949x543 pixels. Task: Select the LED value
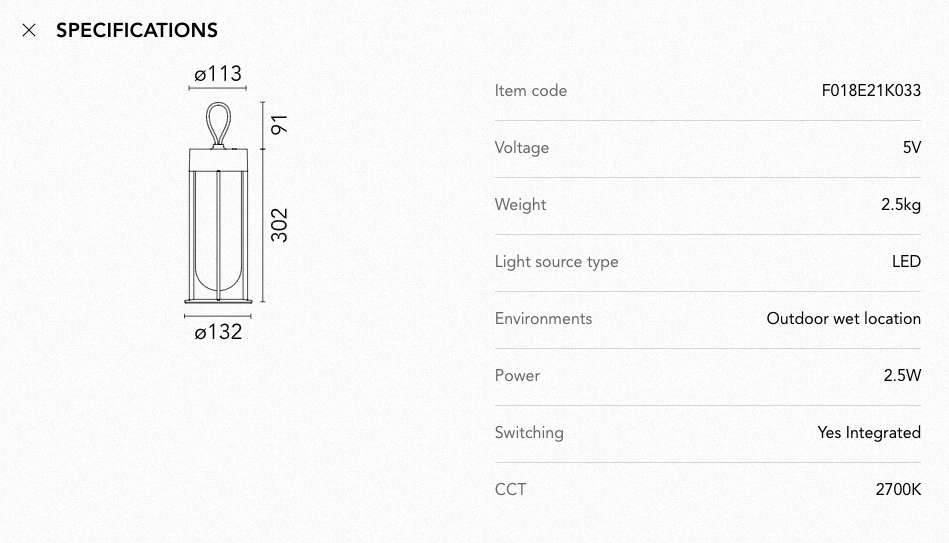906,262
